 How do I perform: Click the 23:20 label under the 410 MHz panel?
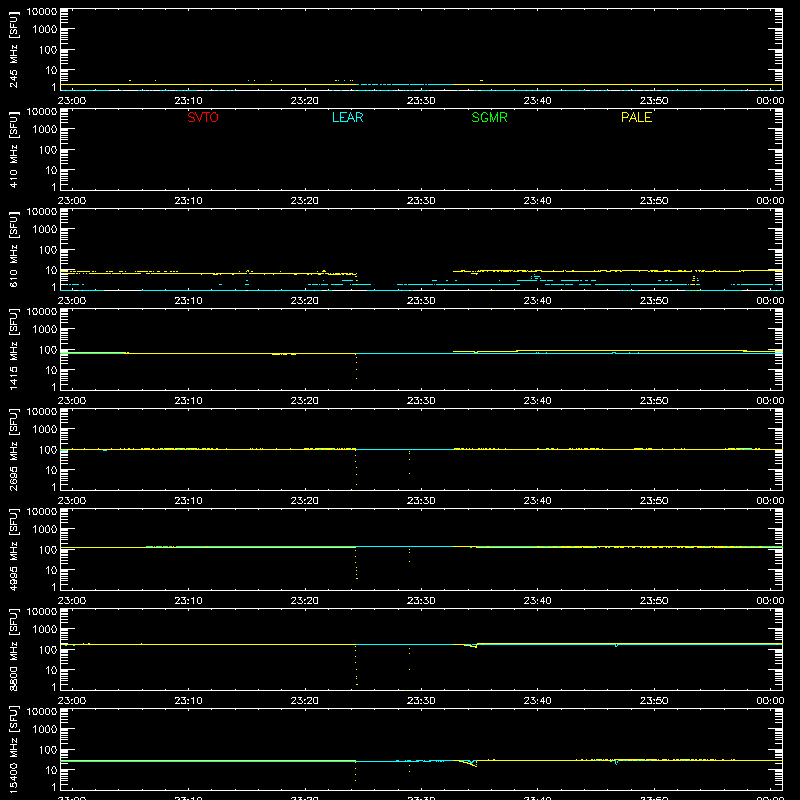point(305,201)
